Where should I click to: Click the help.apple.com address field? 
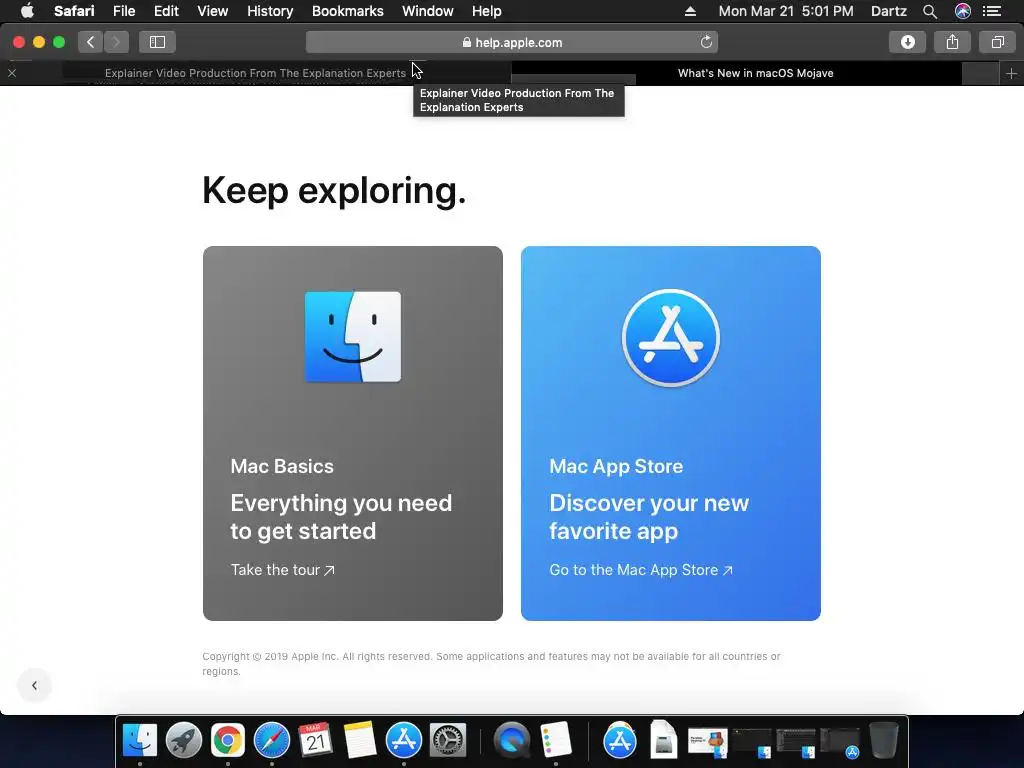point(512,42)
